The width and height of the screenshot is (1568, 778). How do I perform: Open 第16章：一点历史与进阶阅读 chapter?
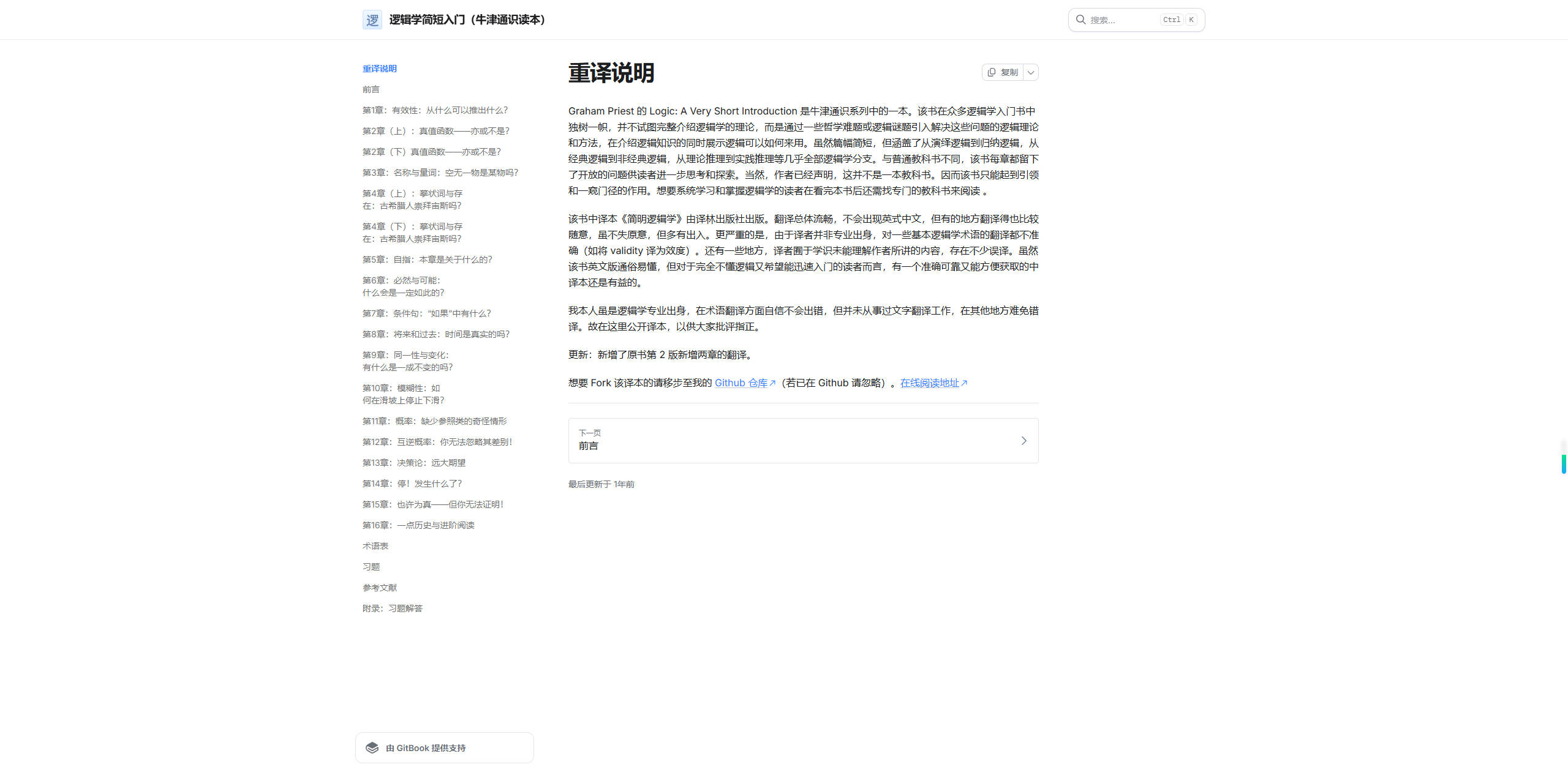tap(418, 525)
